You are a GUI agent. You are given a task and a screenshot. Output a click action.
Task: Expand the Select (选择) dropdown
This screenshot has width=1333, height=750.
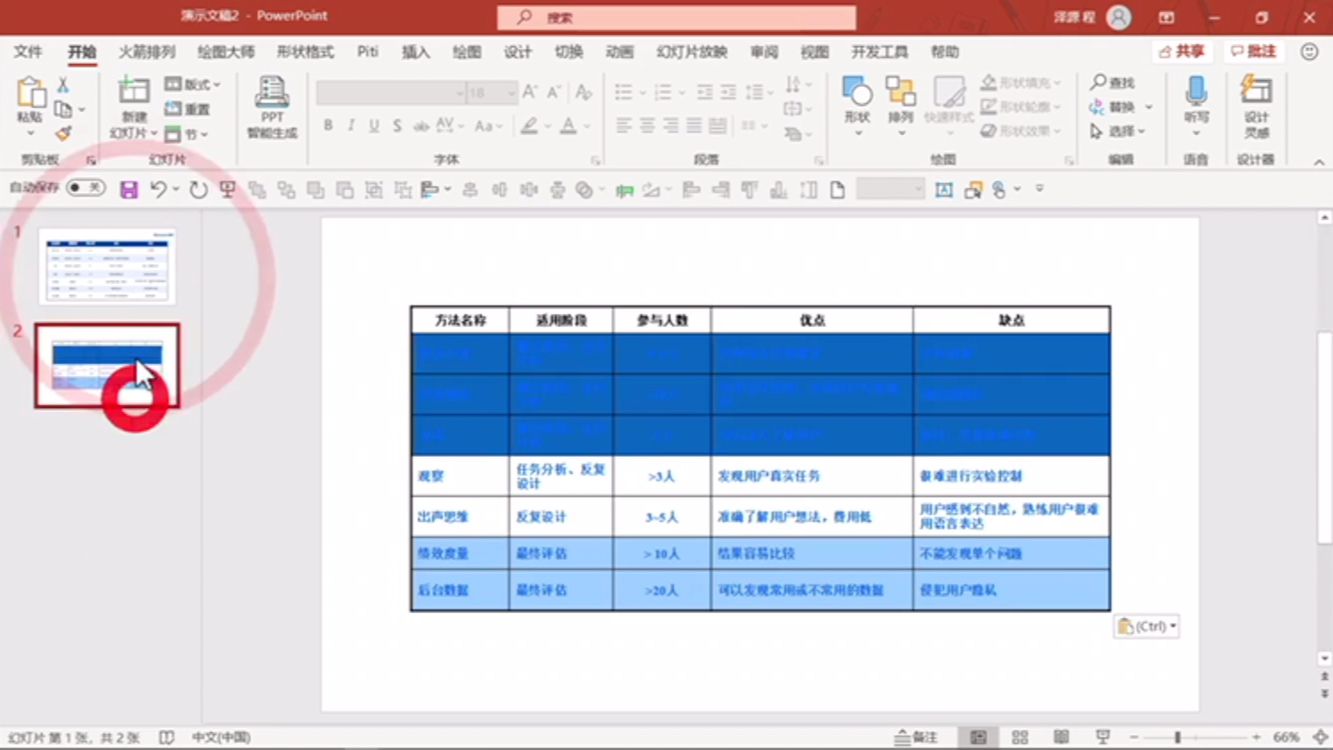1117,131
